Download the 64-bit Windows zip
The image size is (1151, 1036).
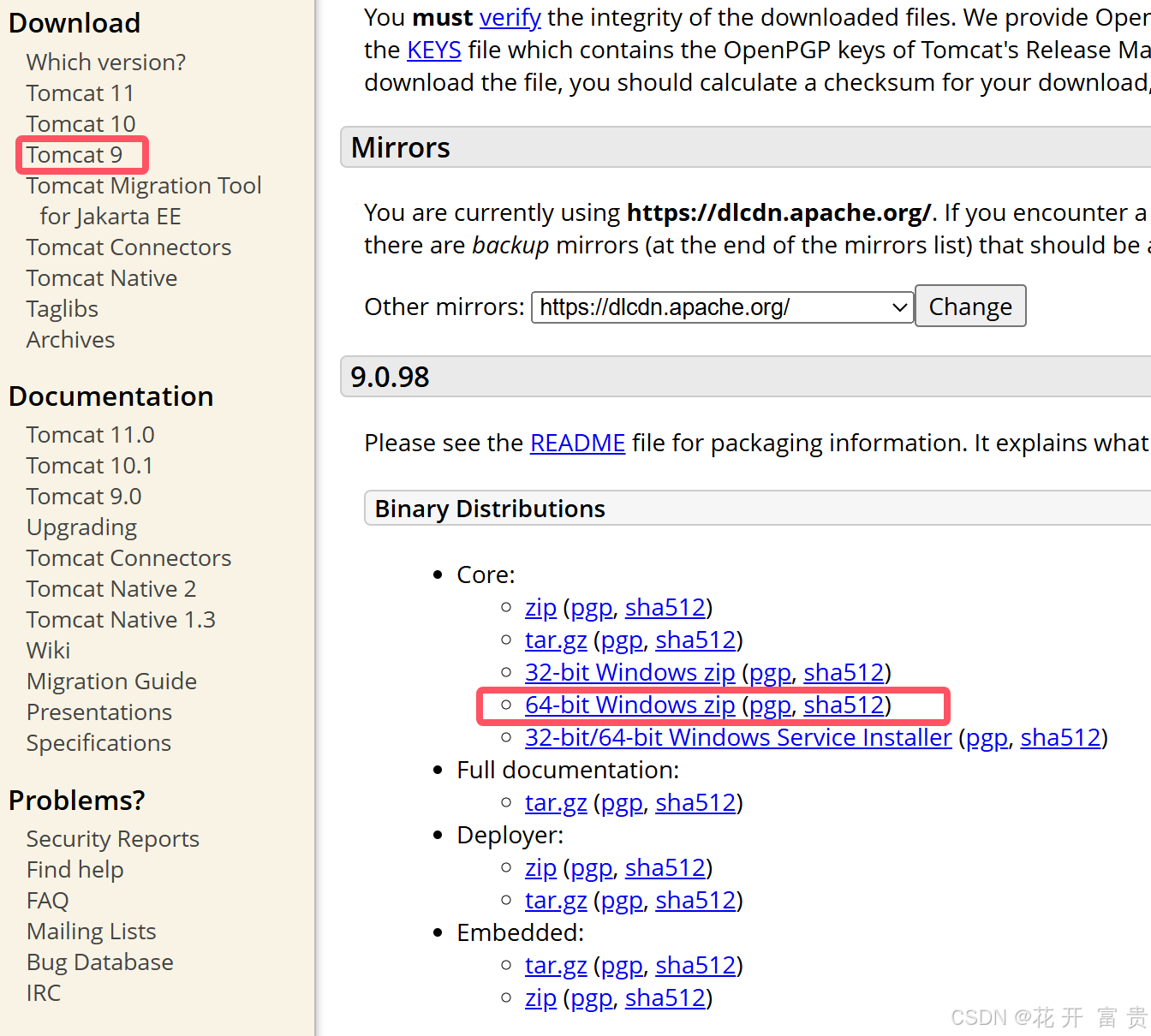[x=630, y=706]
